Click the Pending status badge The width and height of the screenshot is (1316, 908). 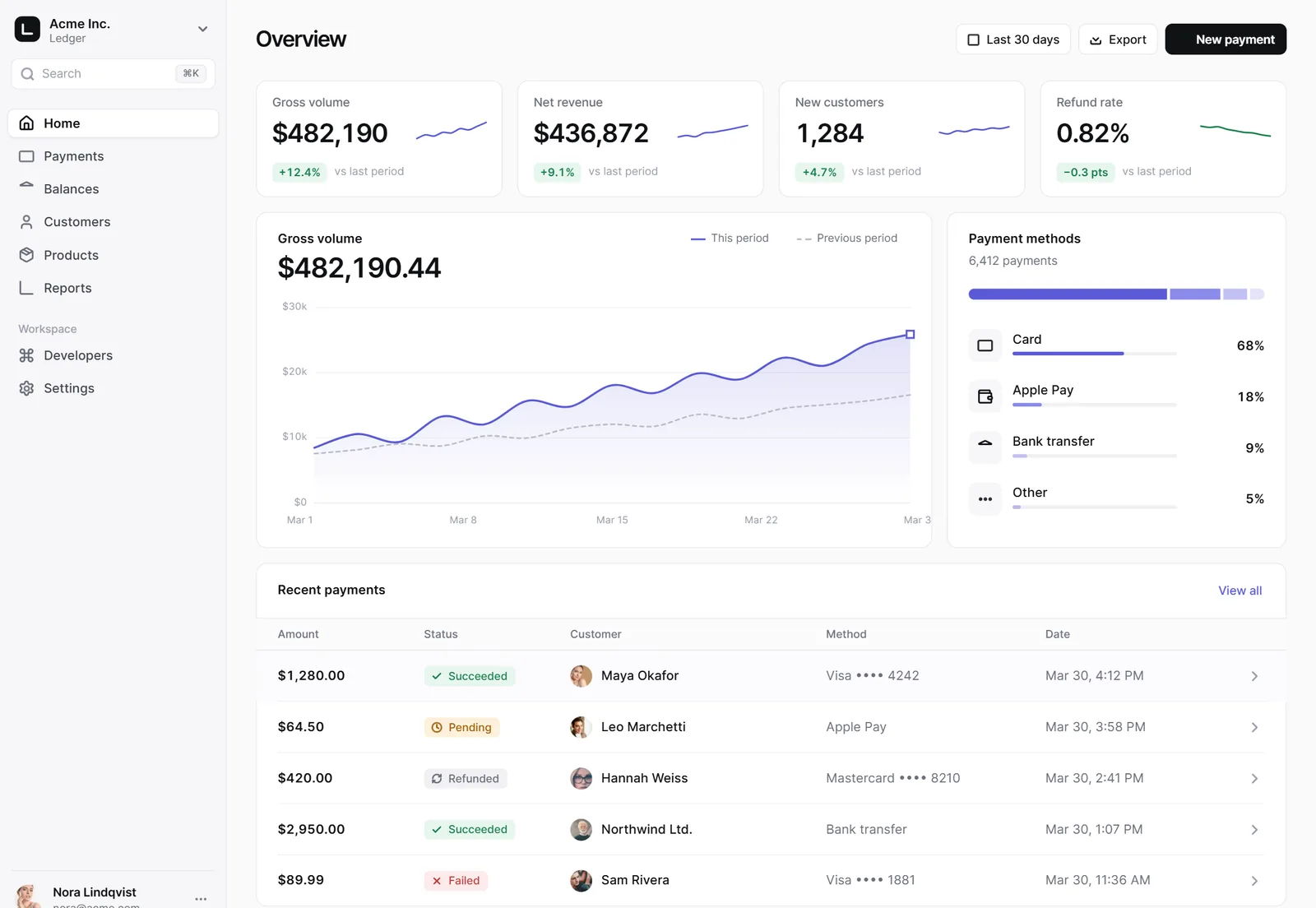click(x=461, y=727)
